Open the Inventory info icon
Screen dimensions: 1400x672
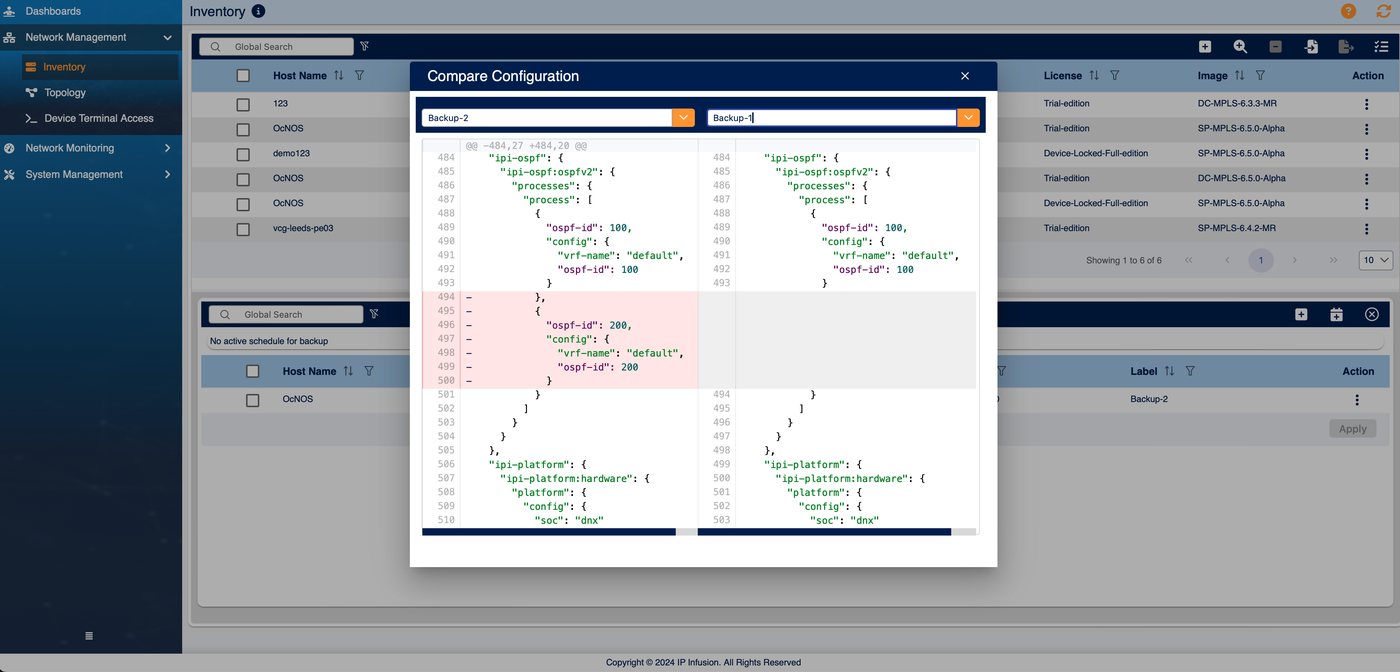[x=259, y=11]
